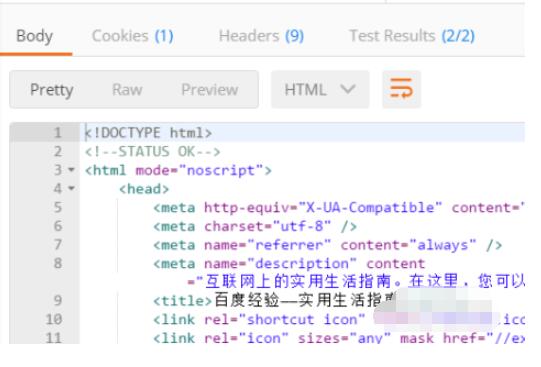Viewport: 541px width, 367px height.
Task: Click the charset="utf-8" meta line
Action: (255, 226)
